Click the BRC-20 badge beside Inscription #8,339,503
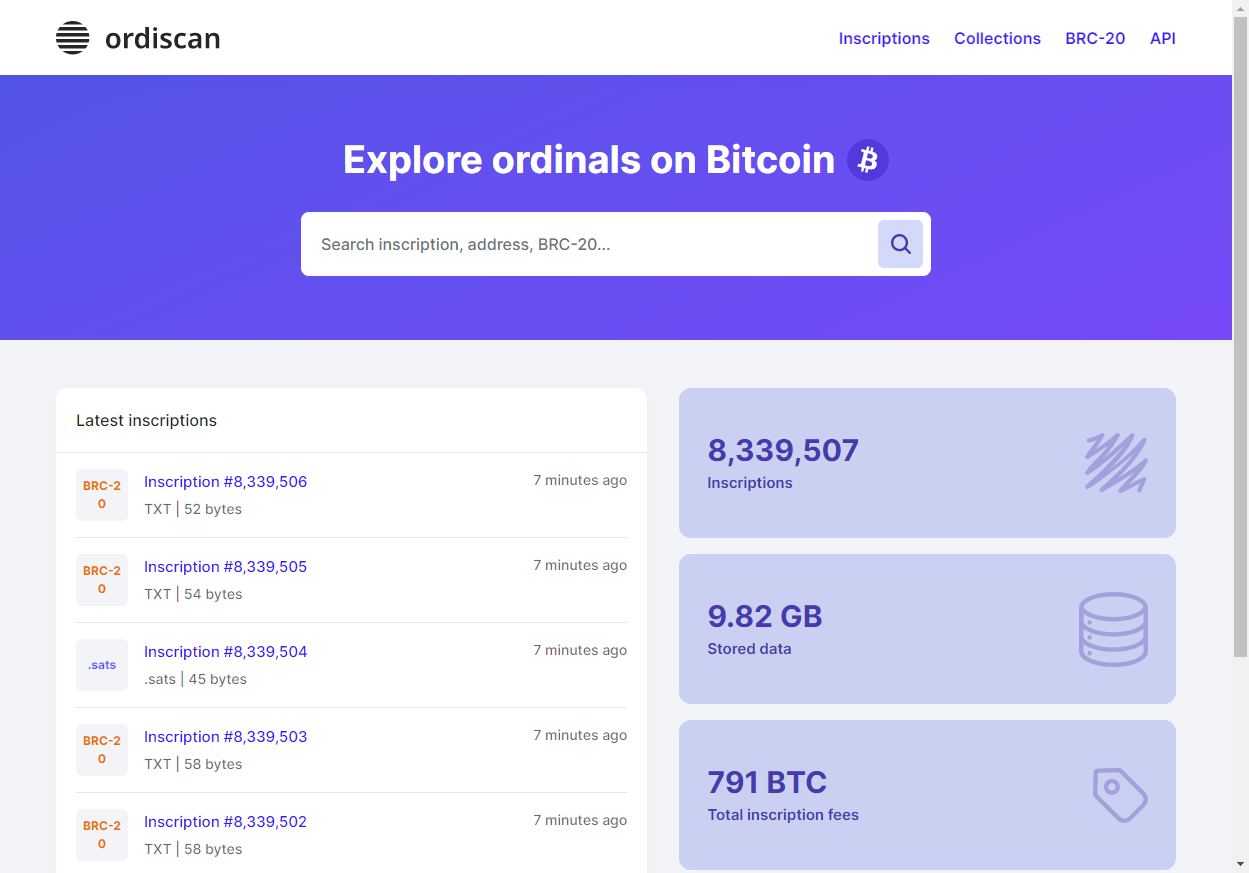 [x=101, y=749]
